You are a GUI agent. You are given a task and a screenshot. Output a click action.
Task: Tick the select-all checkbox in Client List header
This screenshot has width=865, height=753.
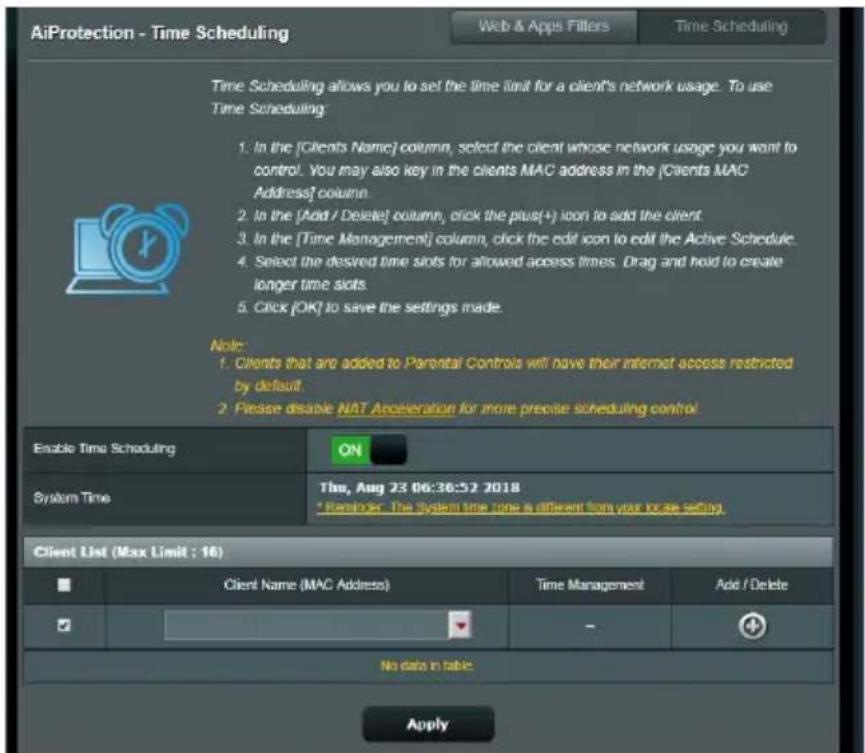click(x=64, y=585)
